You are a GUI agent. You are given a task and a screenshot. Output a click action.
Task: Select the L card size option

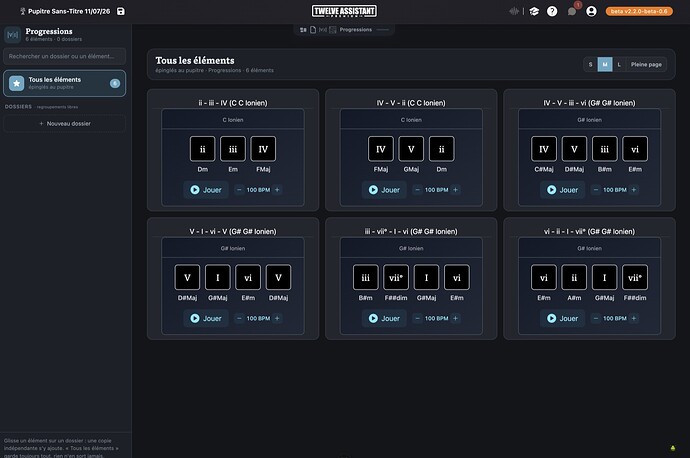click(x=619, y=65)
